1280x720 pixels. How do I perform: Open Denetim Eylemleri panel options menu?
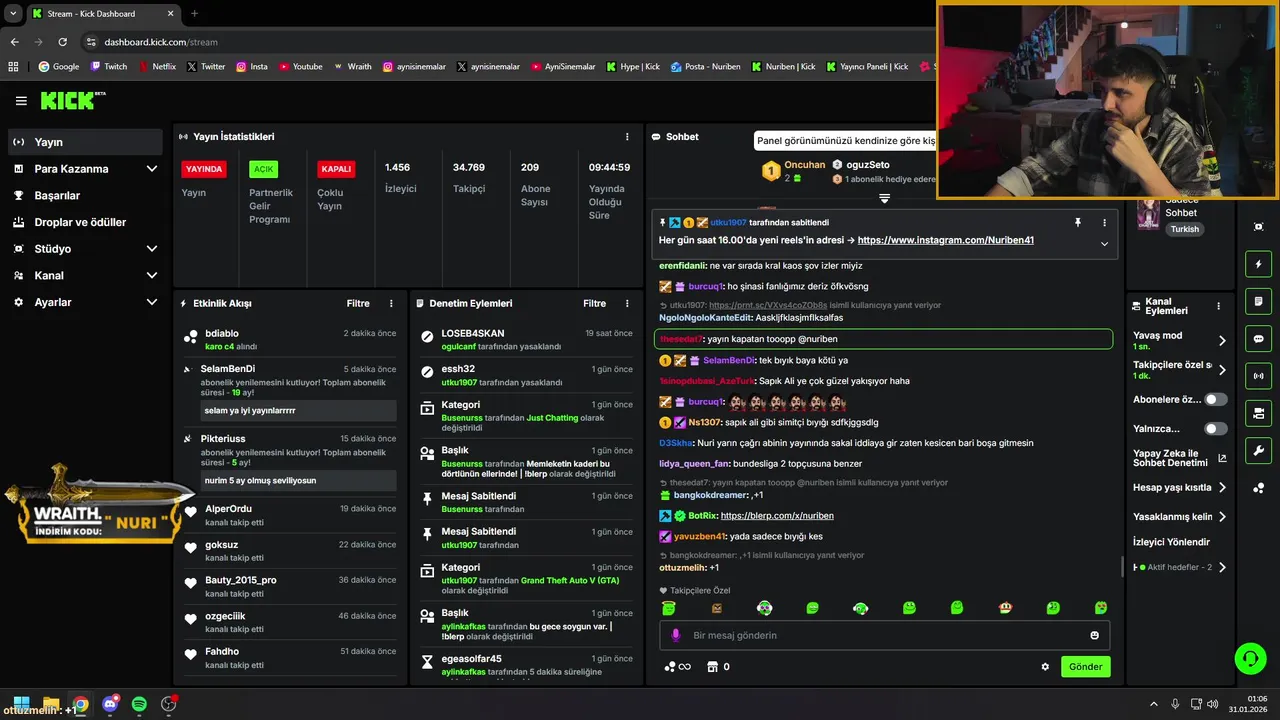point(627,303)
